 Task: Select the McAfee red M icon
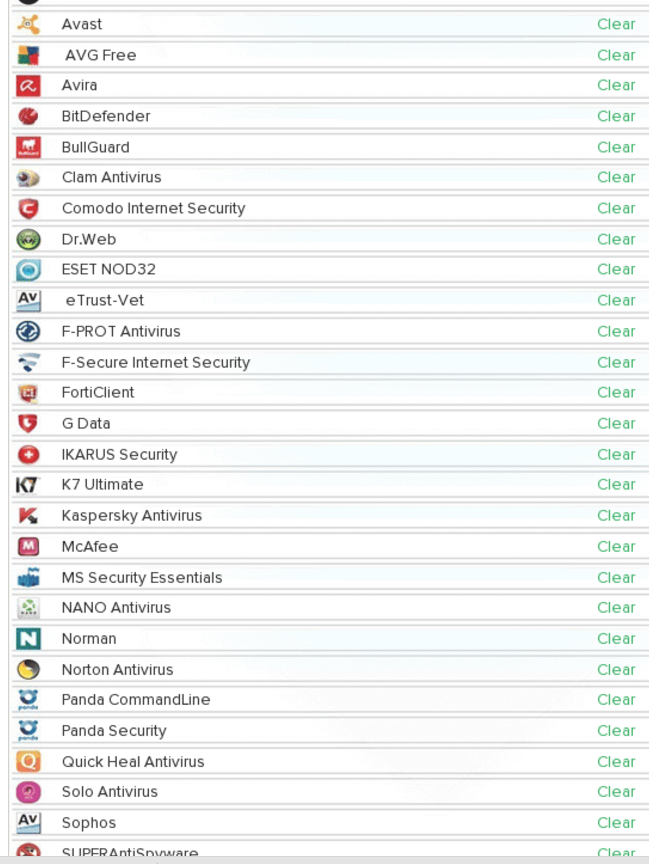28,547
